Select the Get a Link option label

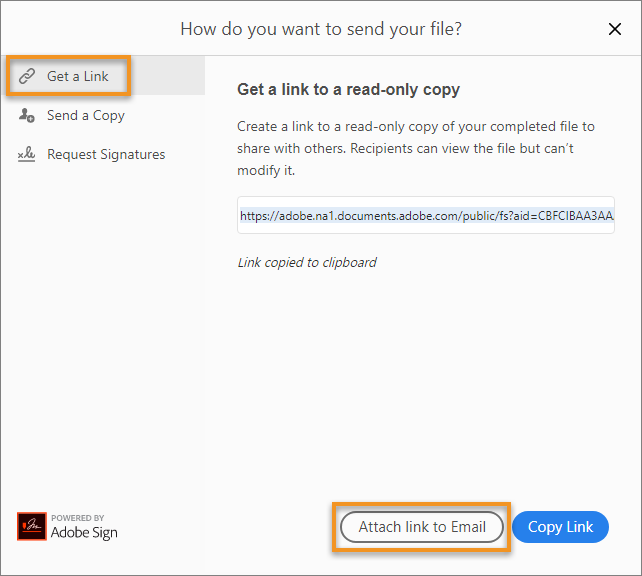coord(78,77)
